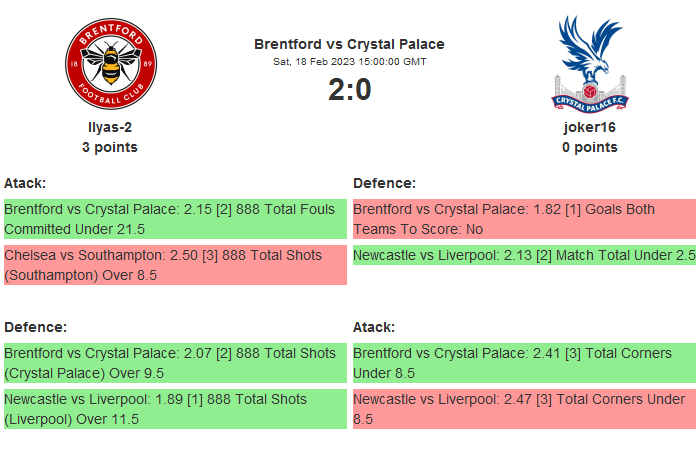The height and width of the screenshot is (460, 700).
Task: Select the Total Fouls Committed Under 21.5 bet
Action: pyautogui.click(x=175, y=219)
